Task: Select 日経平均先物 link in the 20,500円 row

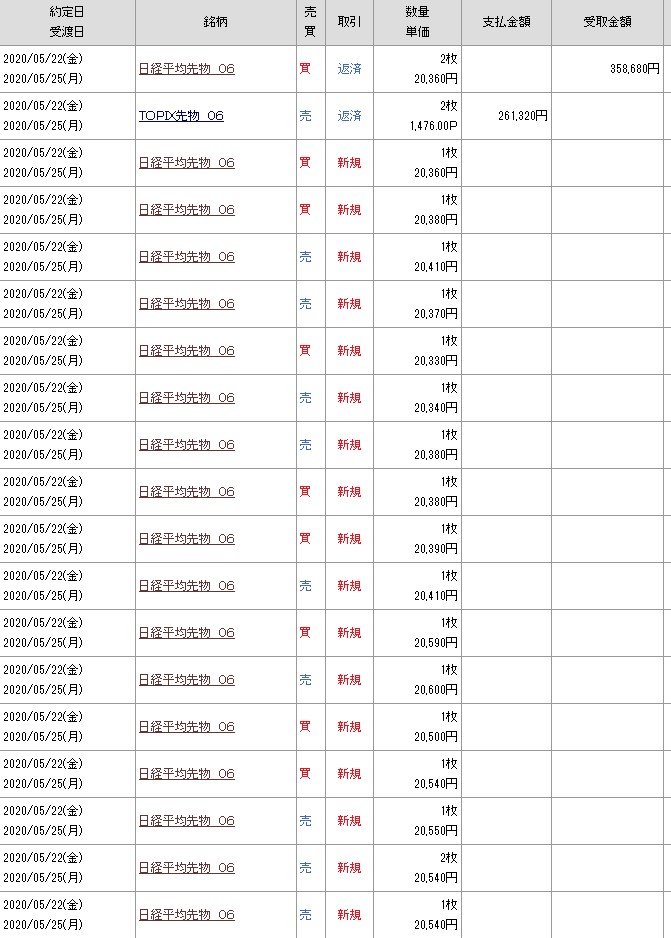Action: [186, 727]
